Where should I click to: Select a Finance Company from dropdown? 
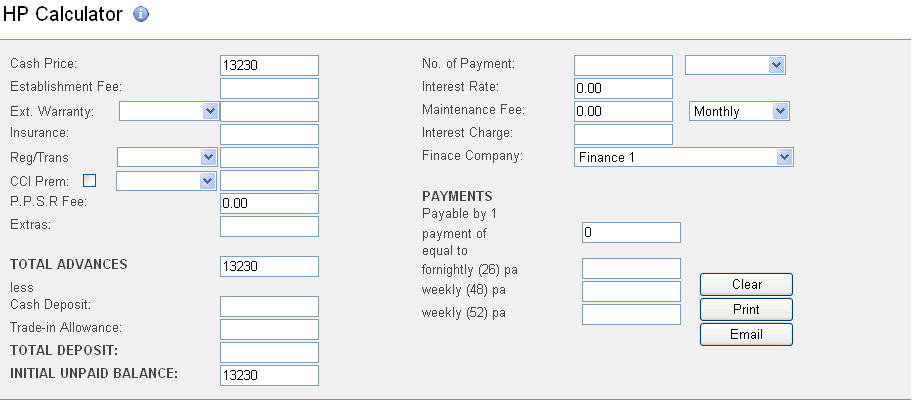click(684, 157)
